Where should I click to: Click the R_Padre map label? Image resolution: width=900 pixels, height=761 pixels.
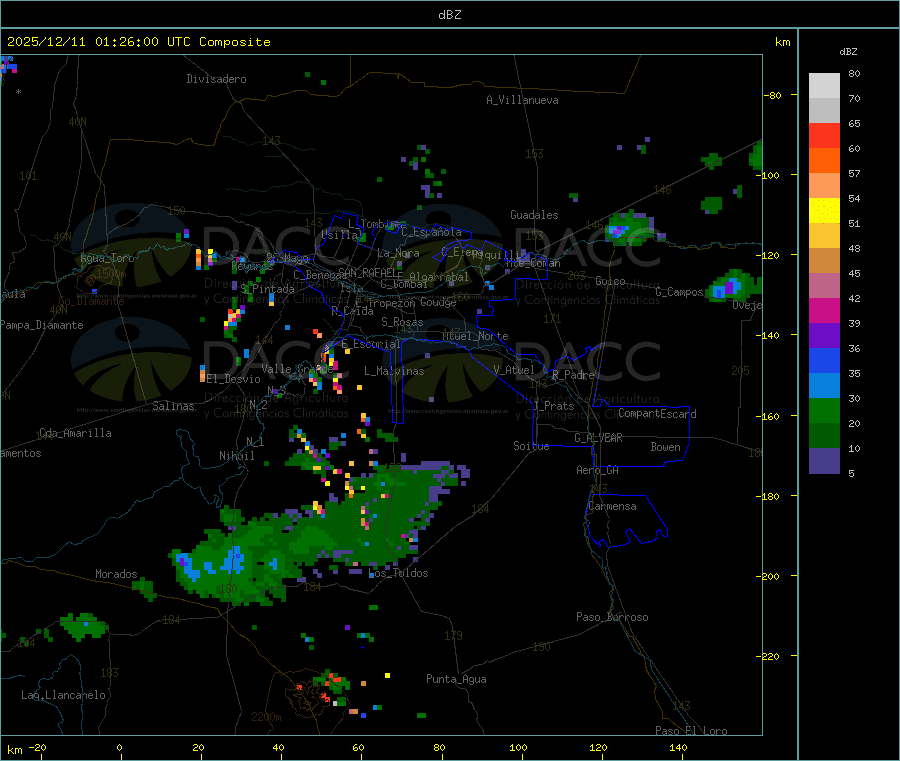coord(573,375)
